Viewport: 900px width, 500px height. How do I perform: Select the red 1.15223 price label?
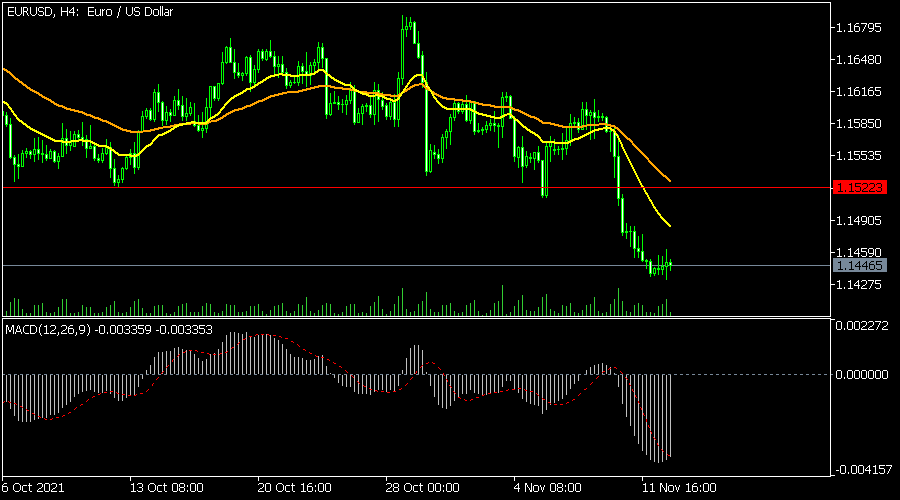coord(859,187)
